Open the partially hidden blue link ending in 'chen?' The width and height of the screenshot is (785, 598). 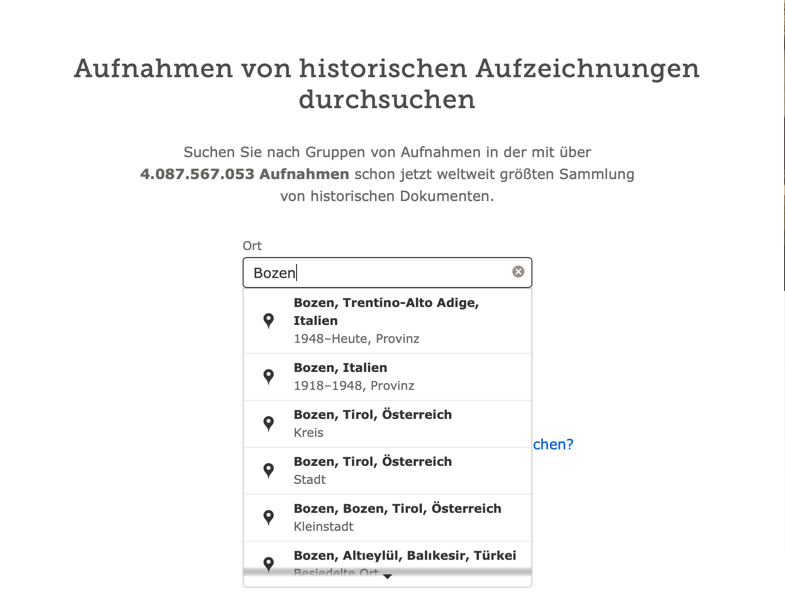tap(553, 444)
